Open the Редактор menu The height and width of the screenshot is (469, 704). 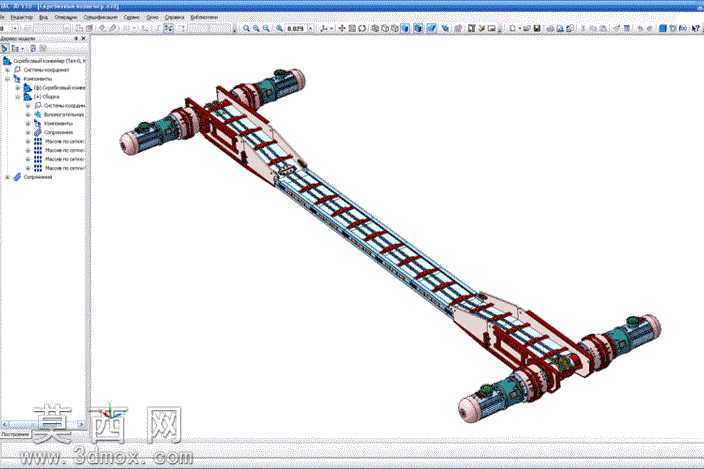[x=22, y=17]
